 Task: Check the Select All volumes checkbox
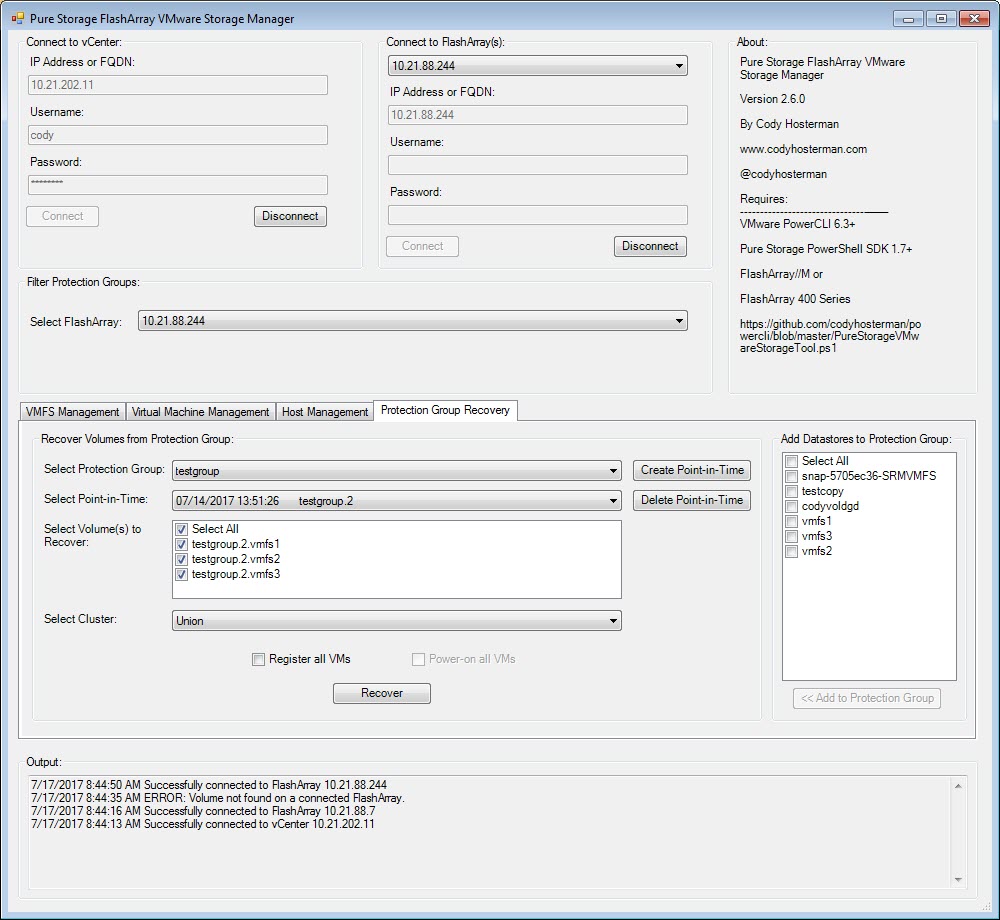click(182, 529)
